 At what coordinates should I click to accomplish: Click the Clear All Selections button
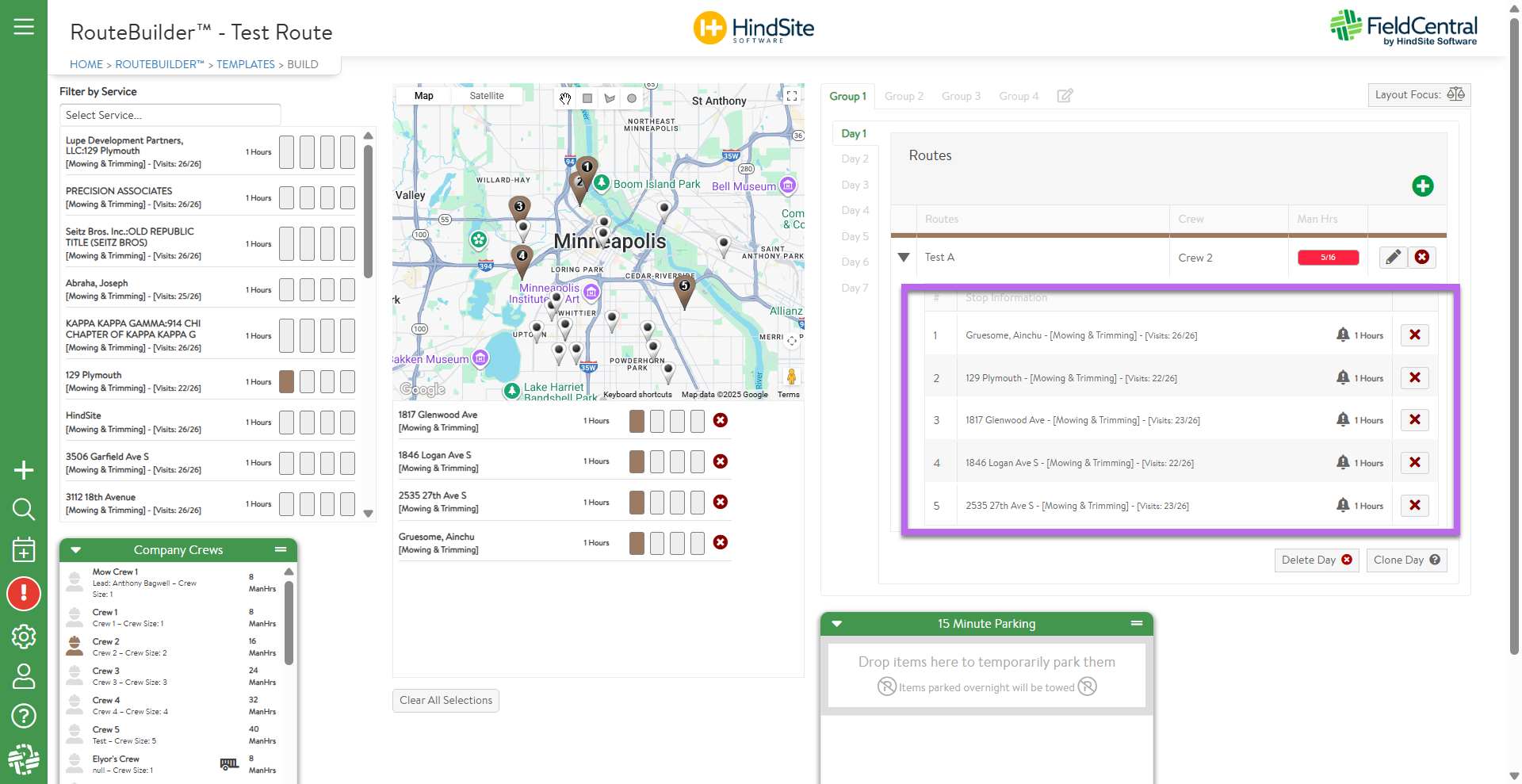click(446, 701)
